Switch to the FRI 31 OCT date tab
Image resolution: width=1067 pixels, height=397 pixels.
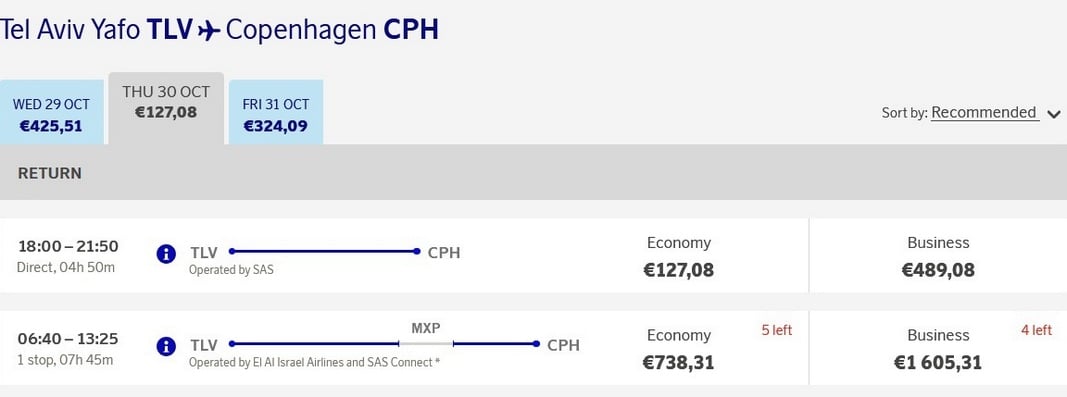click(276, 112)
